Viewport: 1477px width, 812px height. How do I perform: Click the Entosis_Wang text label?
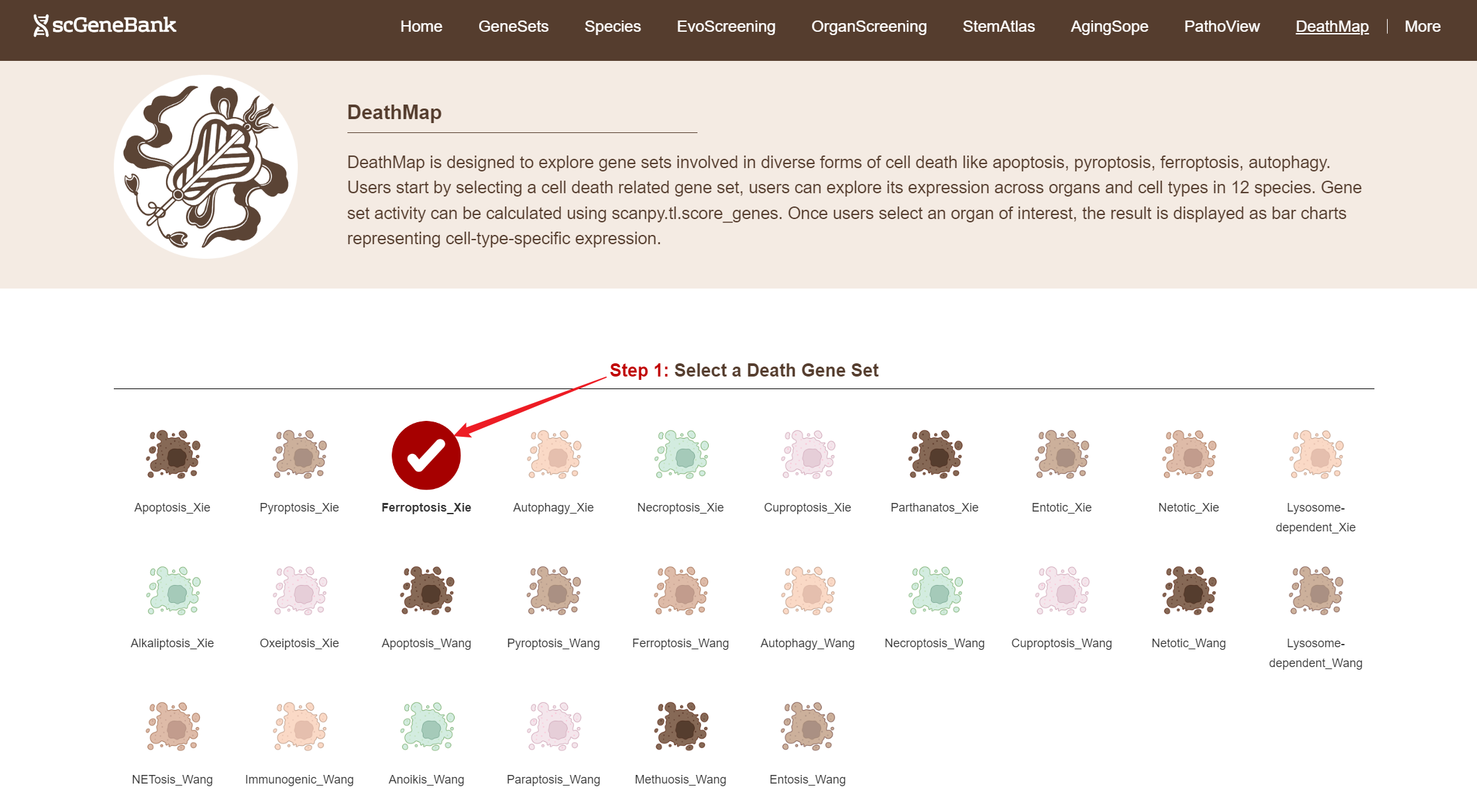tap(807, 780)
